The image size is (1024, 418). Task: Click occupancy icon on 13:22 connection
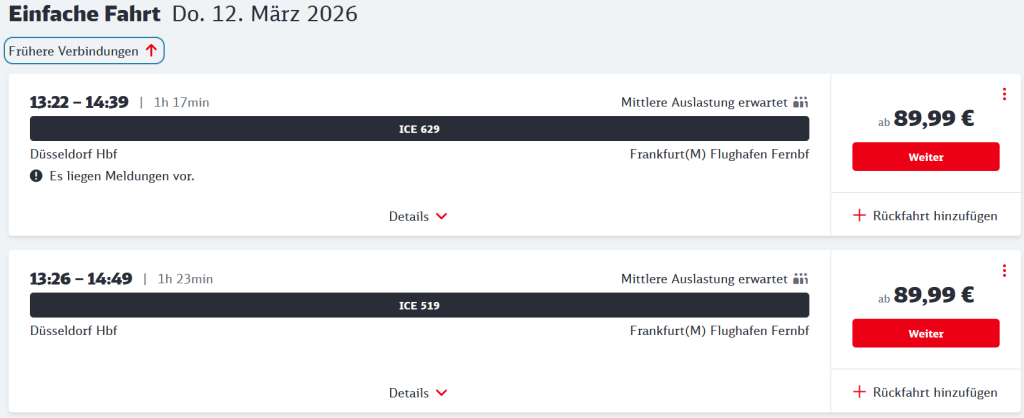[800, 102]
